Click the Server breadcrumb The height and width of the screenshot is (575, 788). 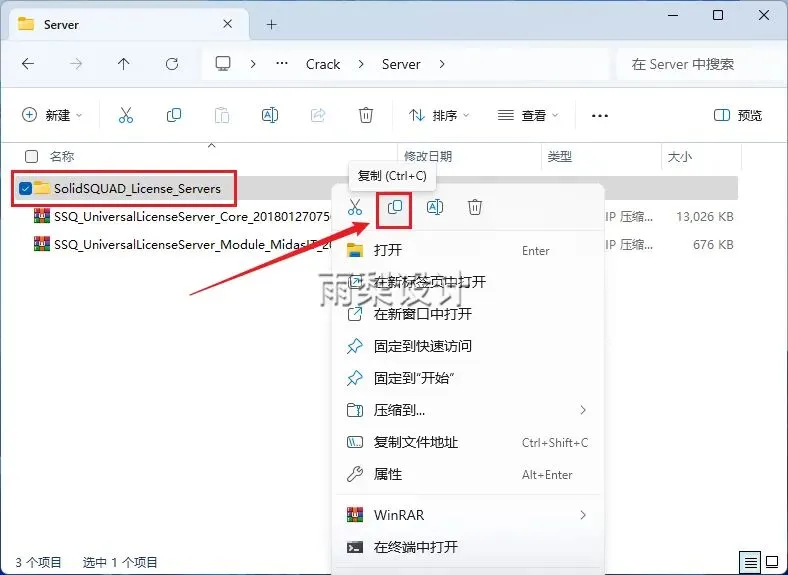401,64
